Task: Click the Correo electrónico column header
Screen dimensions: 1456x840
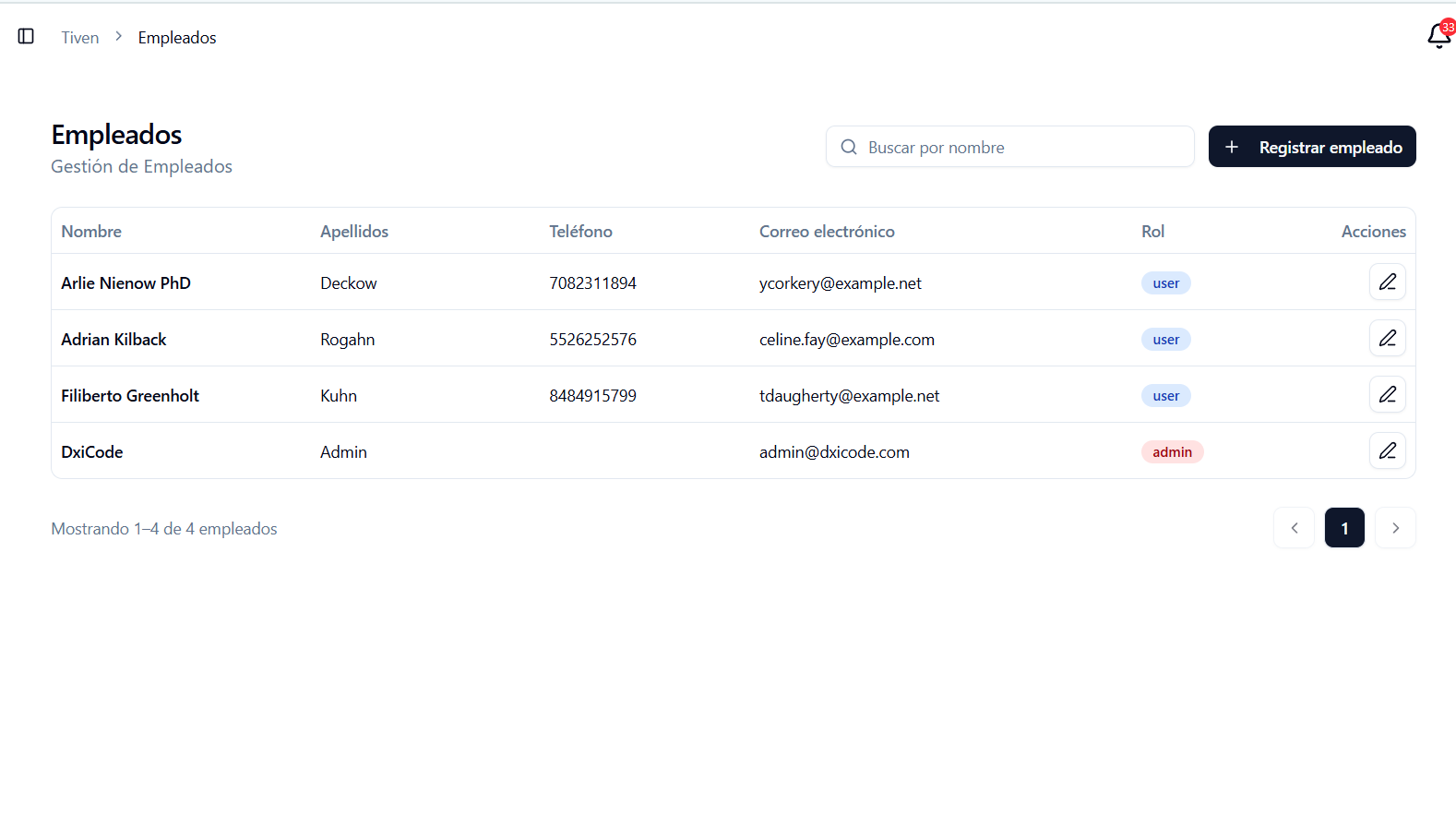Action: [827, 232]
